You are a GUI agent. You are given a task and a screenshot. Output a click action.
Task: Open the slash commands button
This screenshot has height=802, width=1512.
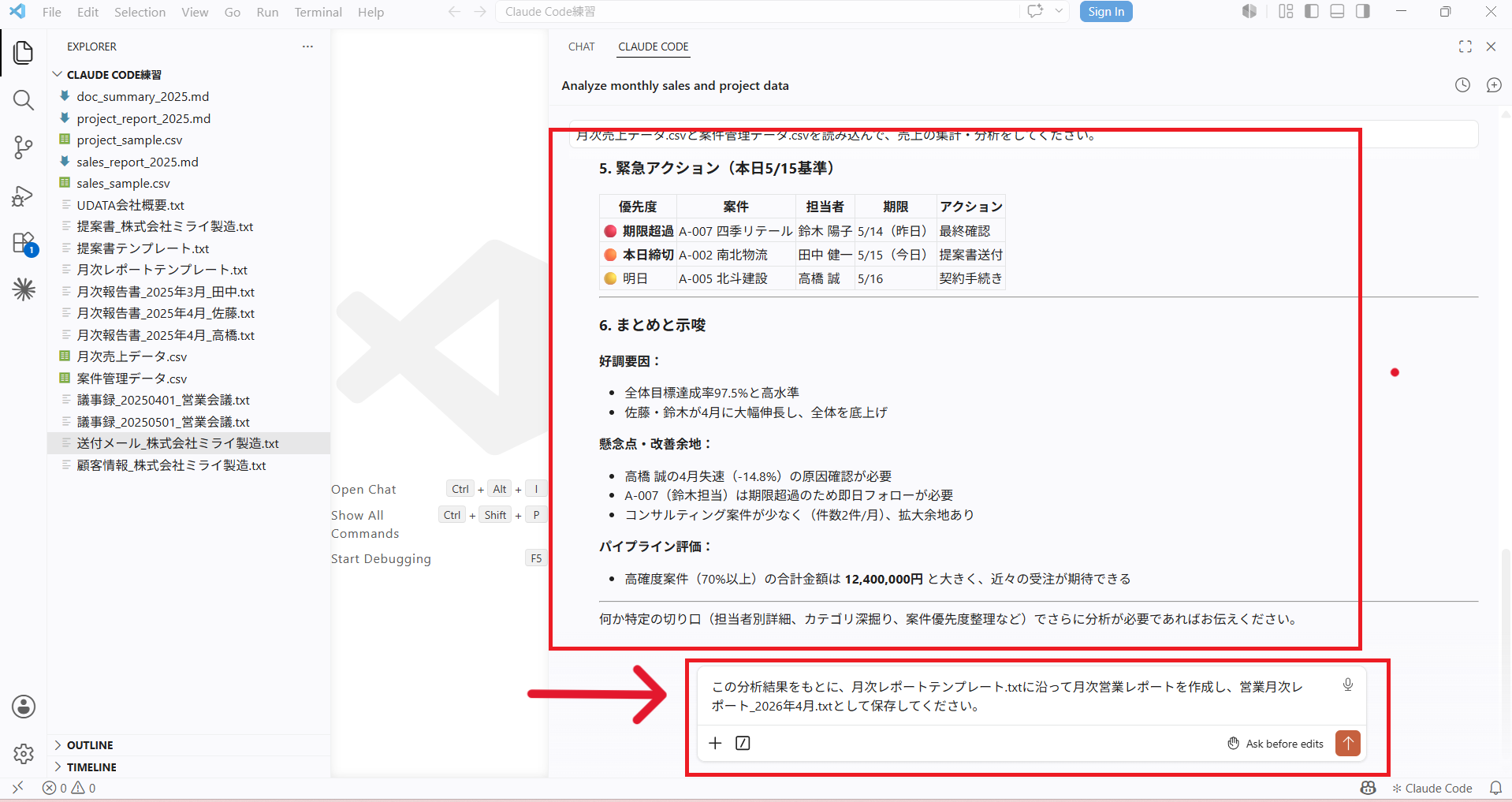743,743
